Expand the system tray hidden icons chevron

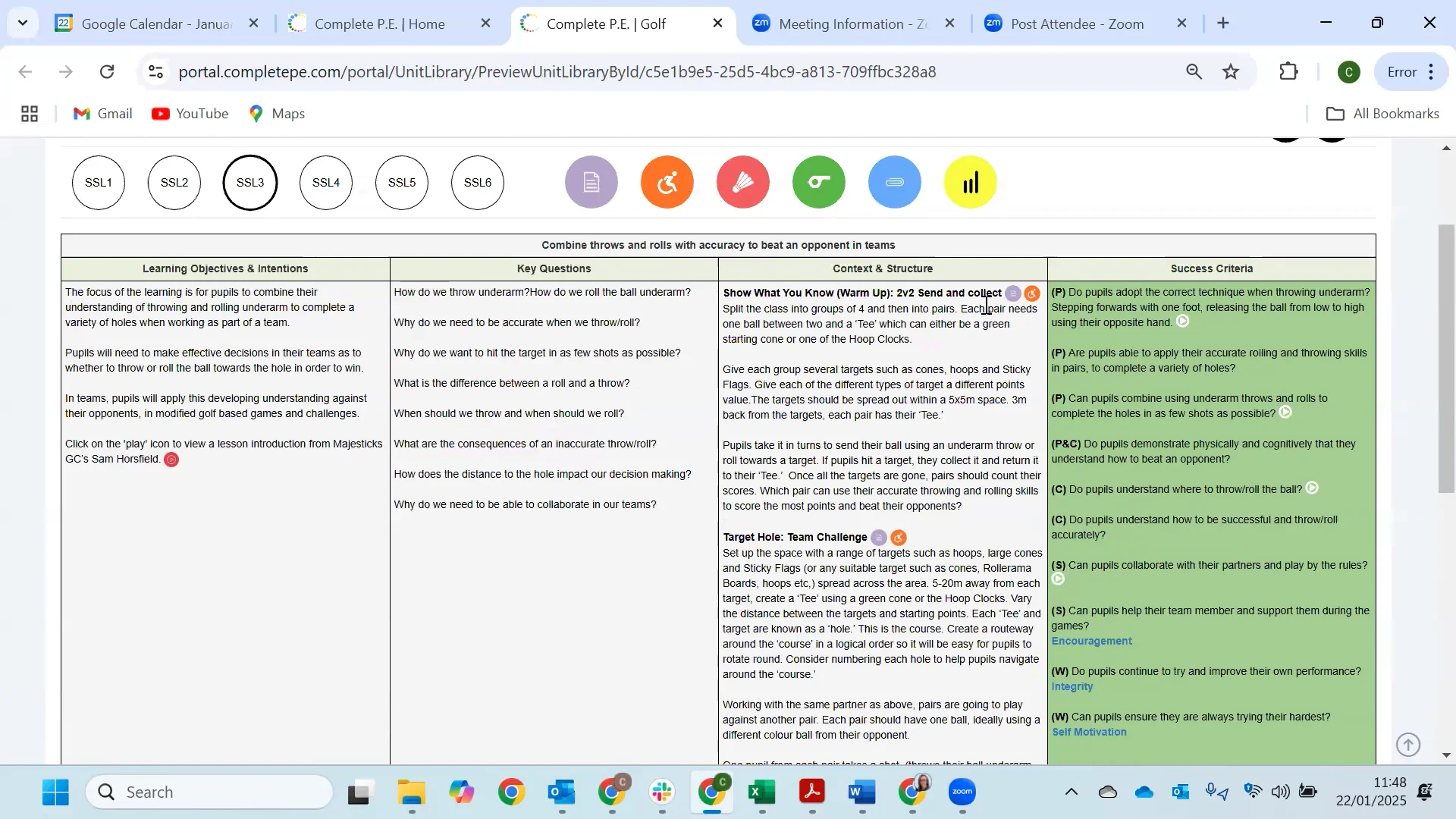pos(1071,792)
